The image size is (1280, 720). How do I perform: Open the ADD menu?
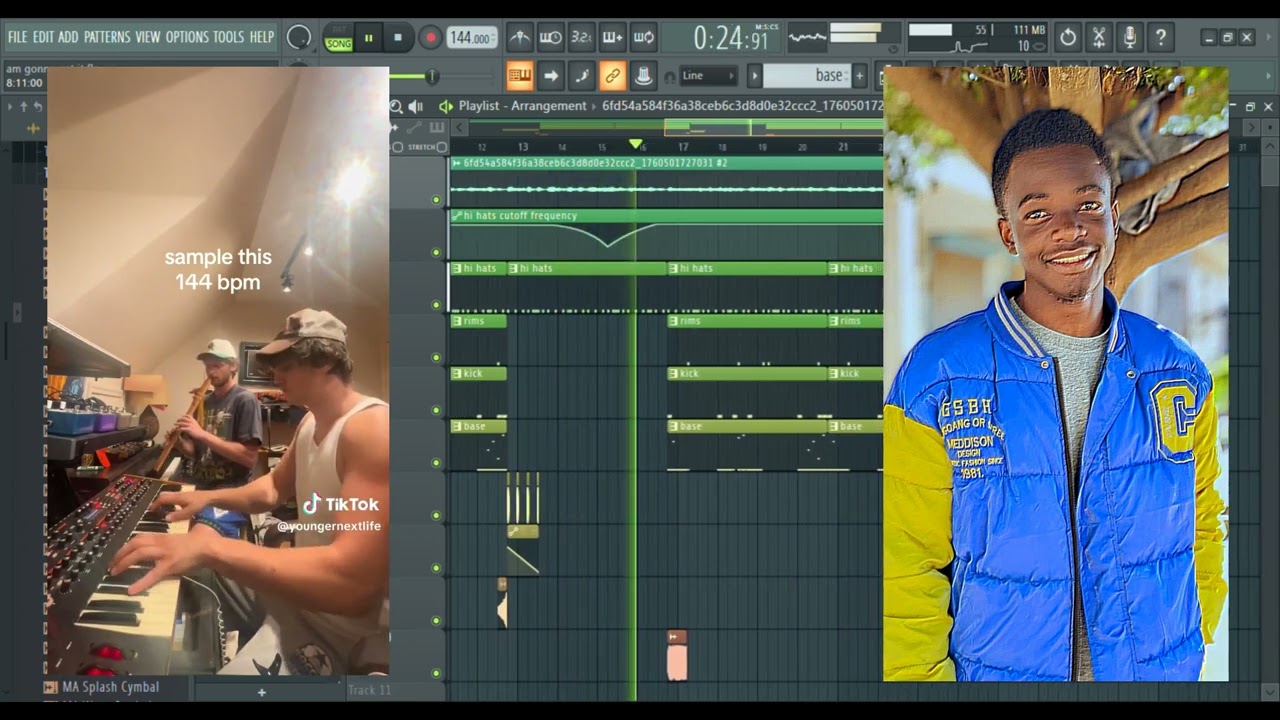coord(68,37)
